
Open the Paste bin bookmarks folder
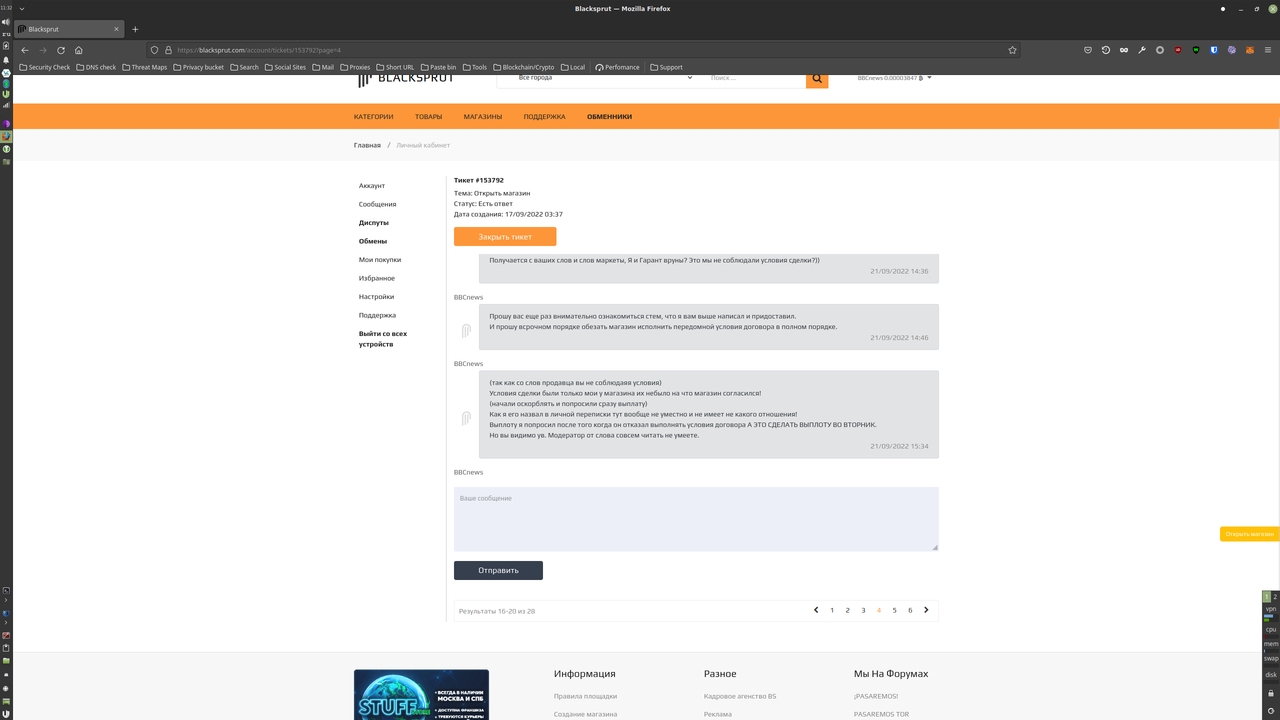coord(439,67)
